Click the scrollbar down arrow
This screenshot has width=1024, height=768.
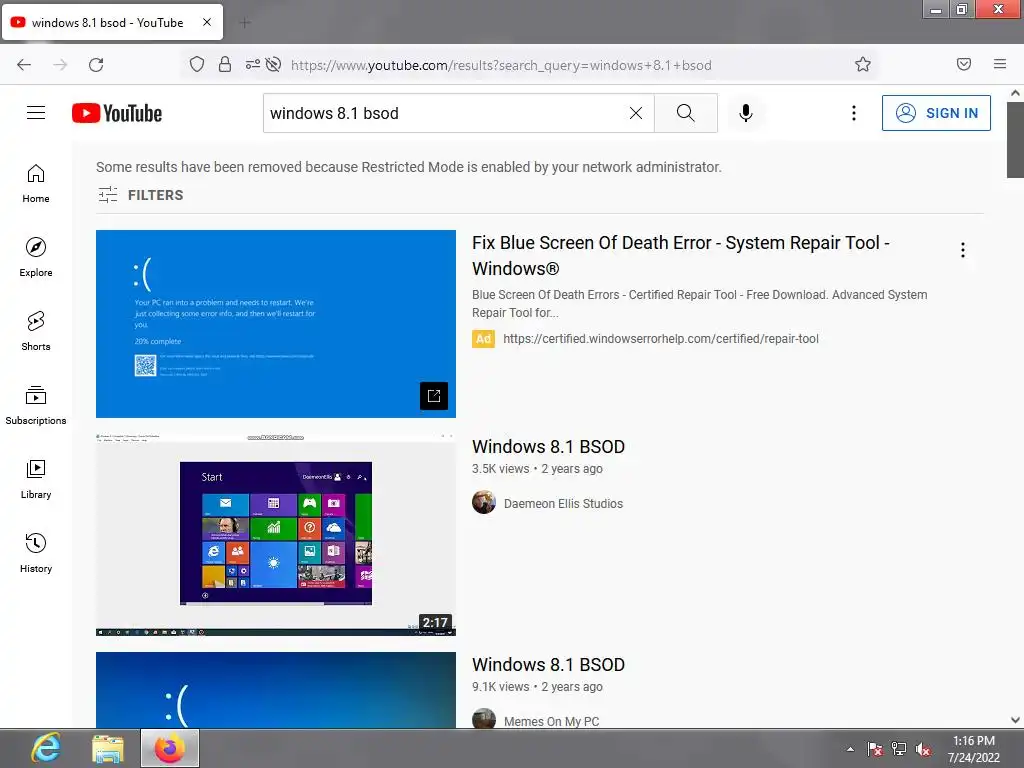coord(1015,720)
